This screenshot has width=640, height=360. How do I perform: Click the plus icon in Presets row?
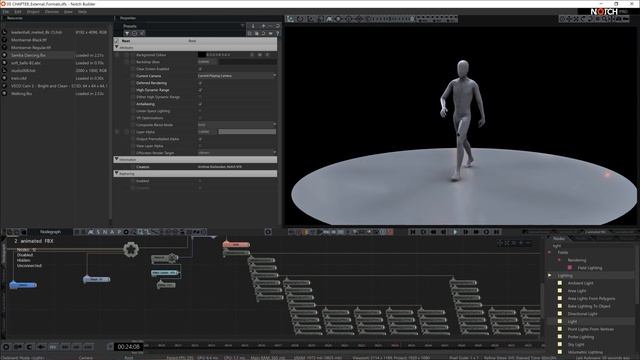pyautogui.click(x=263, y=26)
